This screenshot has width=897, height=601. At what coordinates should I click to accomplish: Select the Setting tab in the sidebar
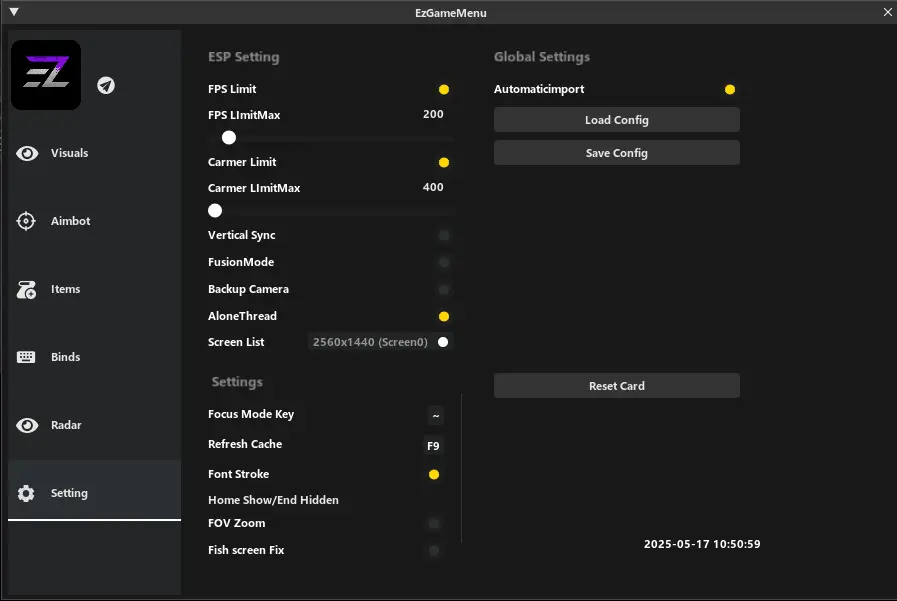tap(69, 493)
